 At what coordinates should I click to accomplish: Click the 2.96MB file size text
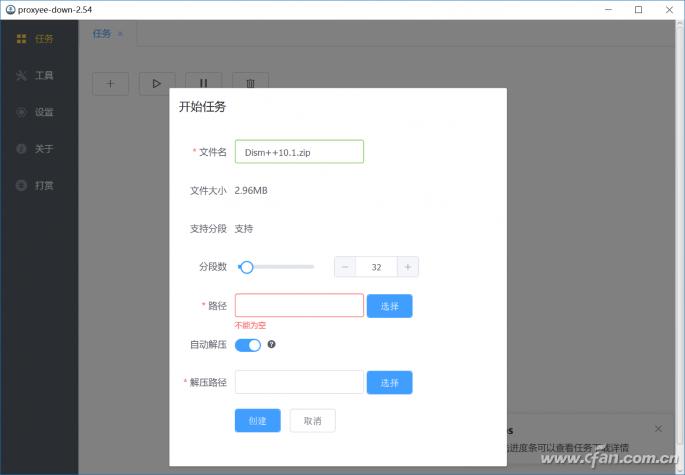pos(251,191)
